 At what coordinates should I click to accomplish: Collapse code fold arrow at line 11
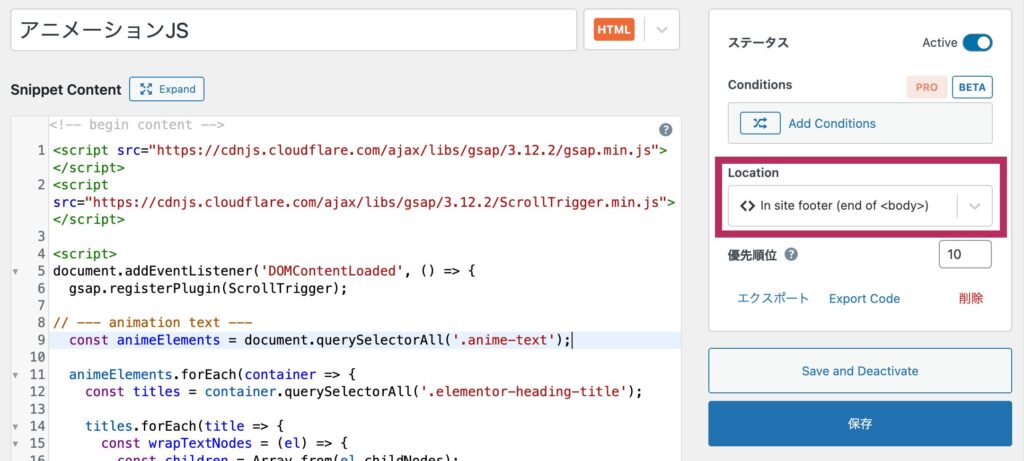click(15, 375)
